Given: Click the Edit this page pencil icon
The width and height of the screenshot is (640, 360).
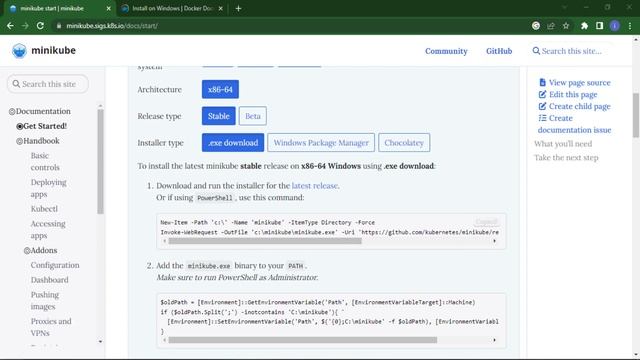Looking at the screenshot, I should point(542,94).
